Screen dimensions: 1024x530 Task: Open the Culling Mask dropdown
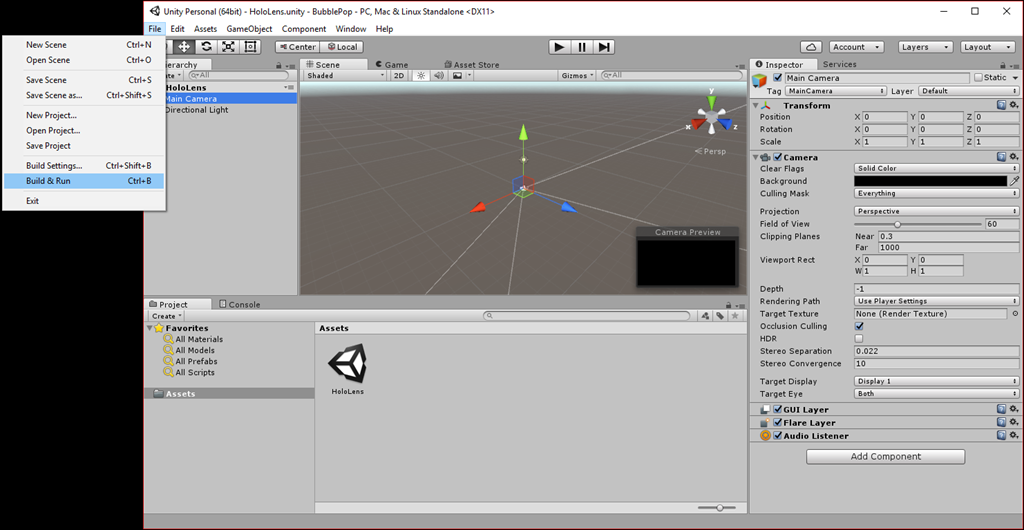[x=936, y=193]
